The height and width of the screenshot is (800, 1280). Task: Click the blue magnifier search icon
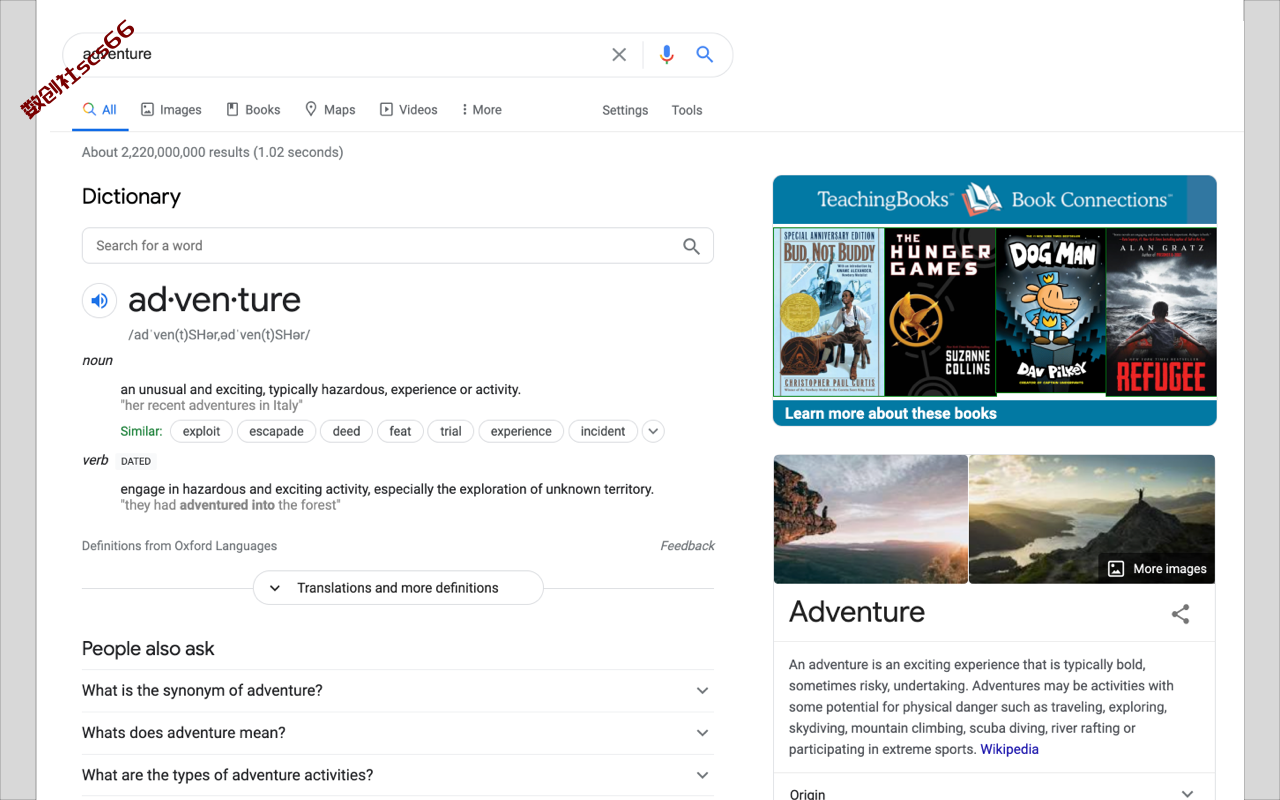point(705,54)
